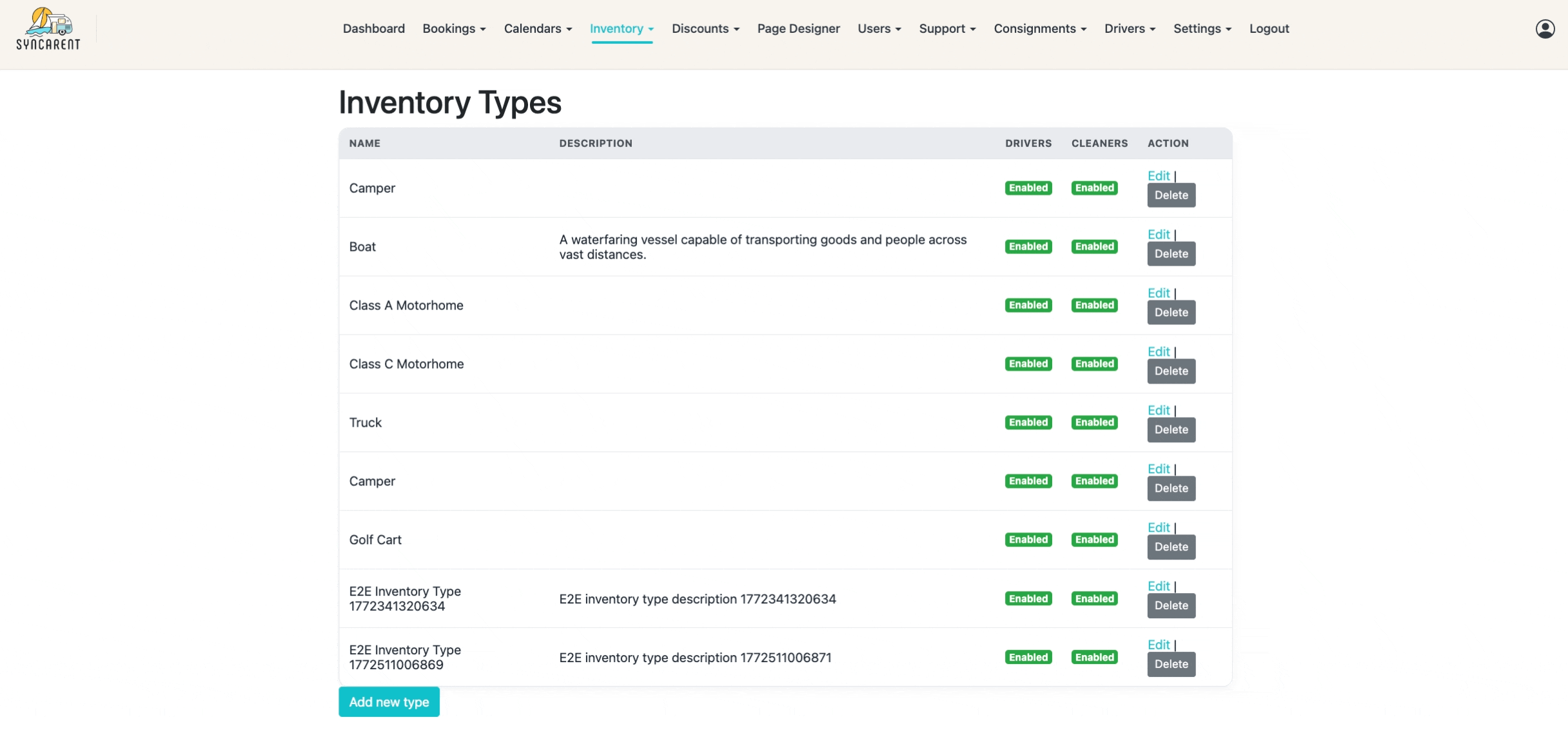Viewport: 1568px width, 733px height.
Task: Click Class A Motorhome drivers Enabled badge
Action: (1028, 305)
